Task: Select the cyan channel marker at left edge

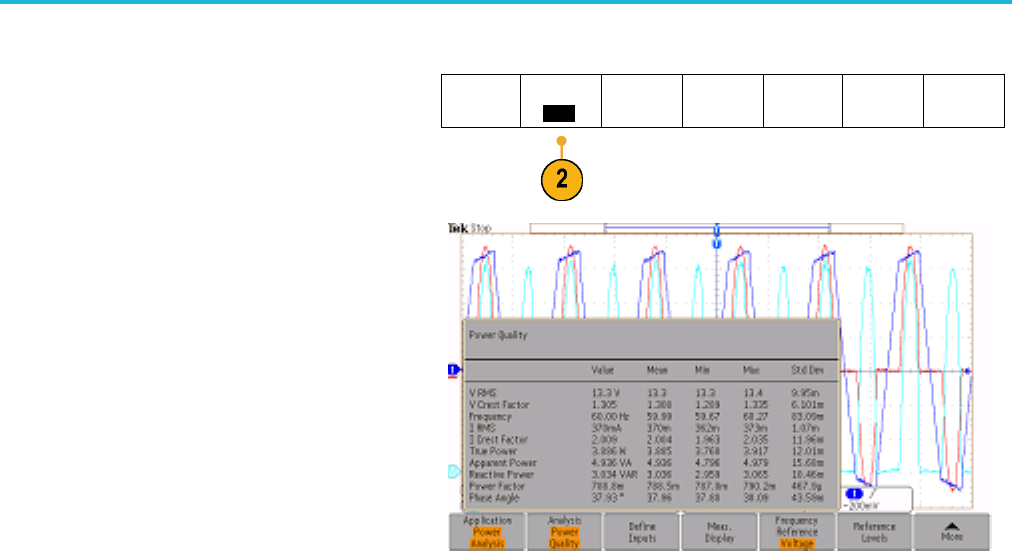Action: pos(452,470)
